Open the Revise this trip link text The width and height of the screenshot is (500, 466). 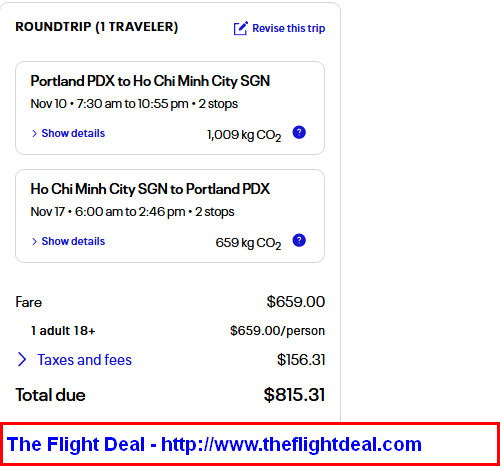click(289, 28)
